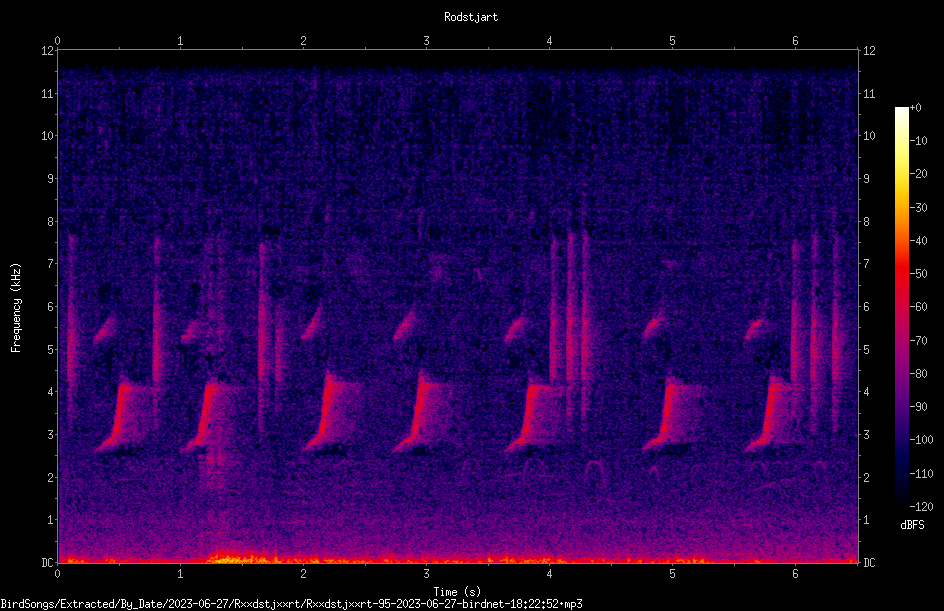
Task: Click the +0 label atop color scale
Action: (916, 108)
